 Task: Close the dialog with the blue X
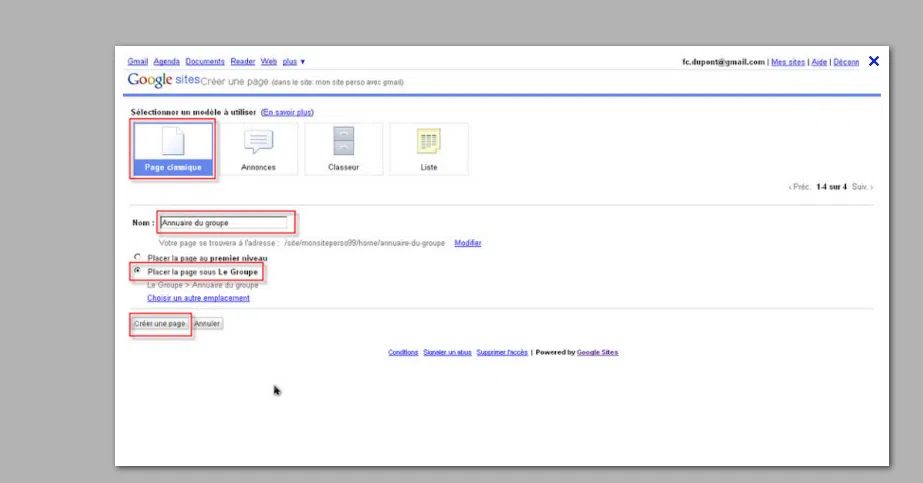click(x=874, y=61)
